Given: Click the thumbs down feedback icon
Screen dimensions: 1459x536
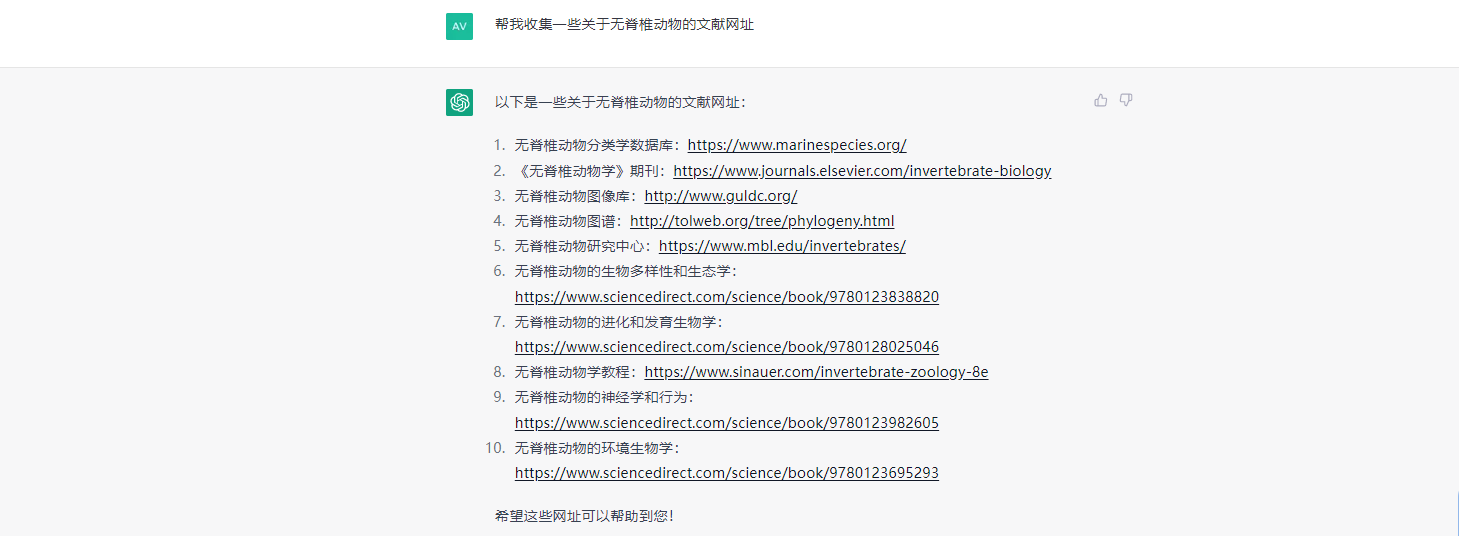Looking at the screenshot, I should tap(1126, 100).
